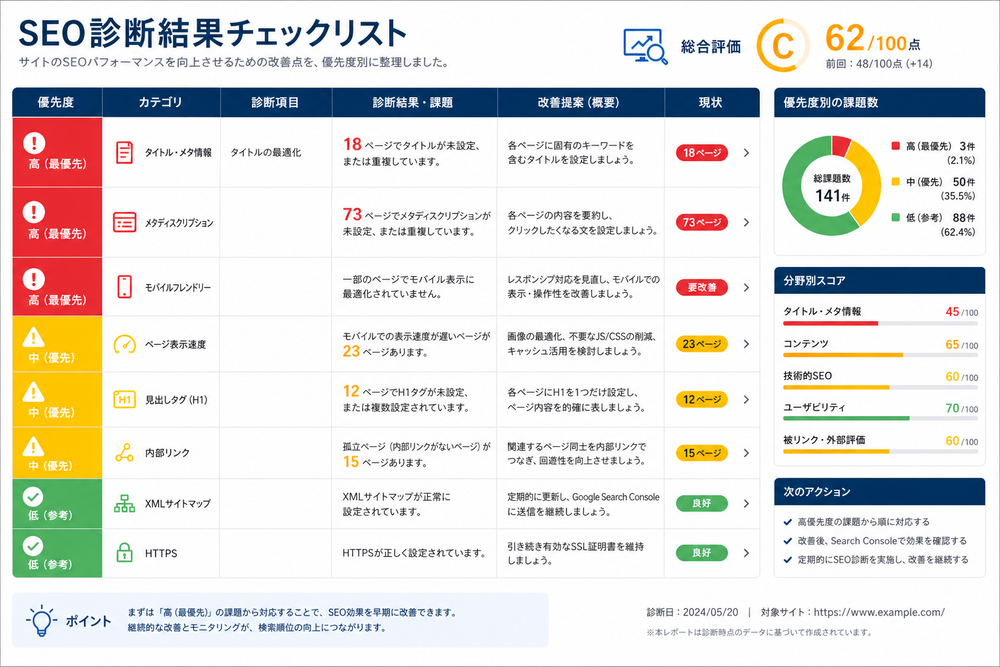The width and height of the screenshot is (1000, 667).
Task: Expand the モバイルフレンドリー row chevron
Action: click(x=746, y=288)
